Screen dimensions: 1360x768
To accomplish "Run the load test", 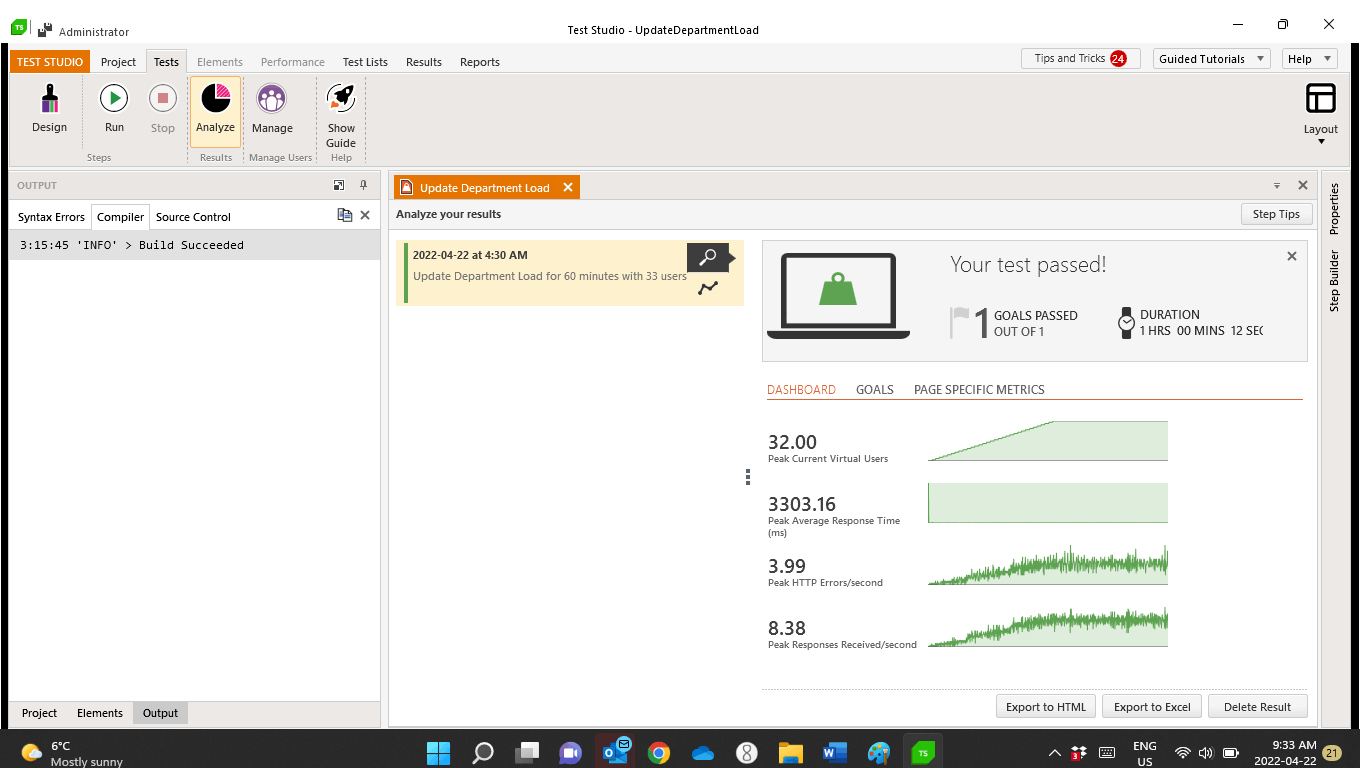I will point(114,109).
